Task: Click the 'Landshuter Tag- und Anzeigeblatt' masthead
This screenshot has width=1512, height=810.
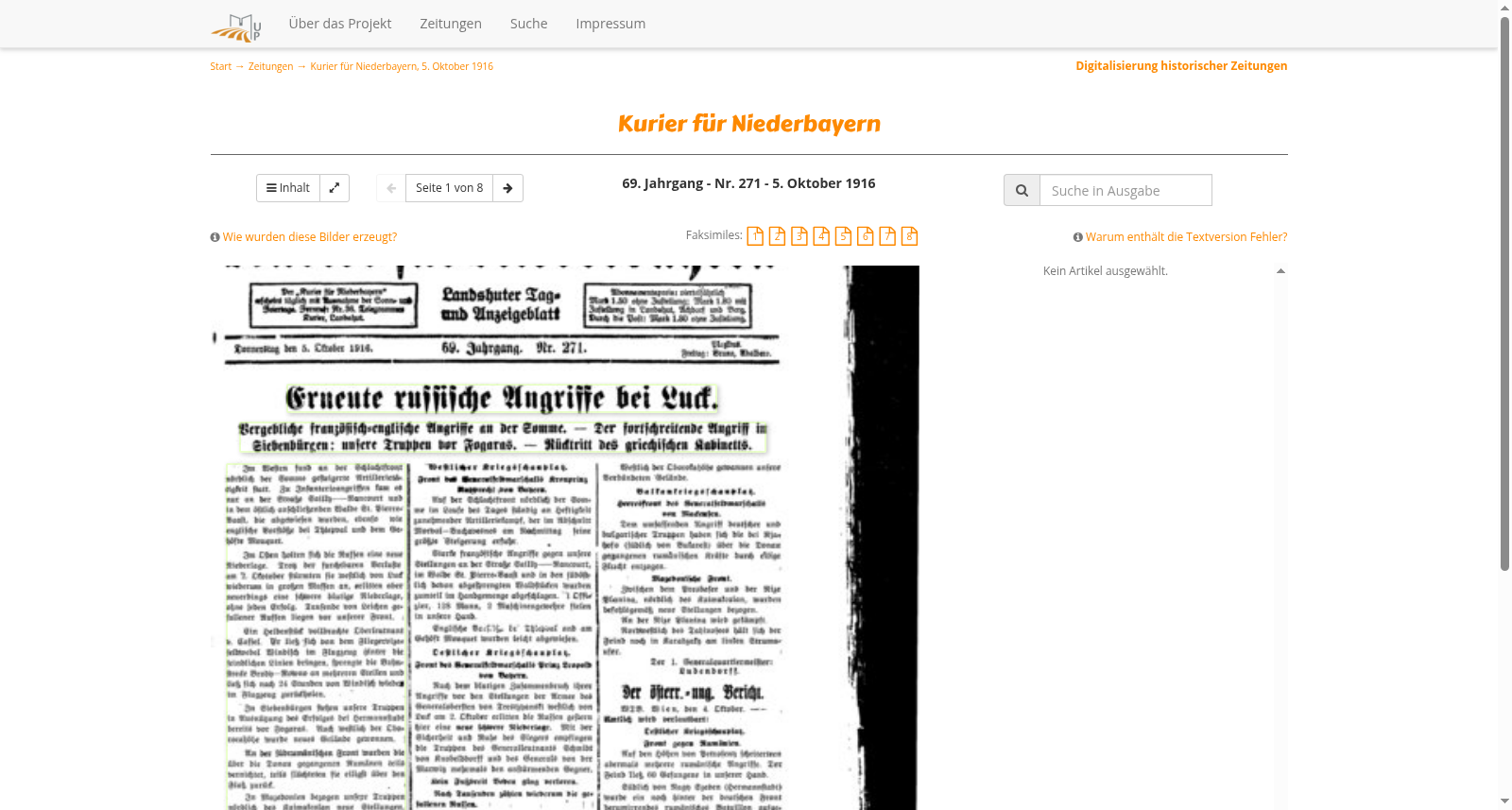Action: 500,304
